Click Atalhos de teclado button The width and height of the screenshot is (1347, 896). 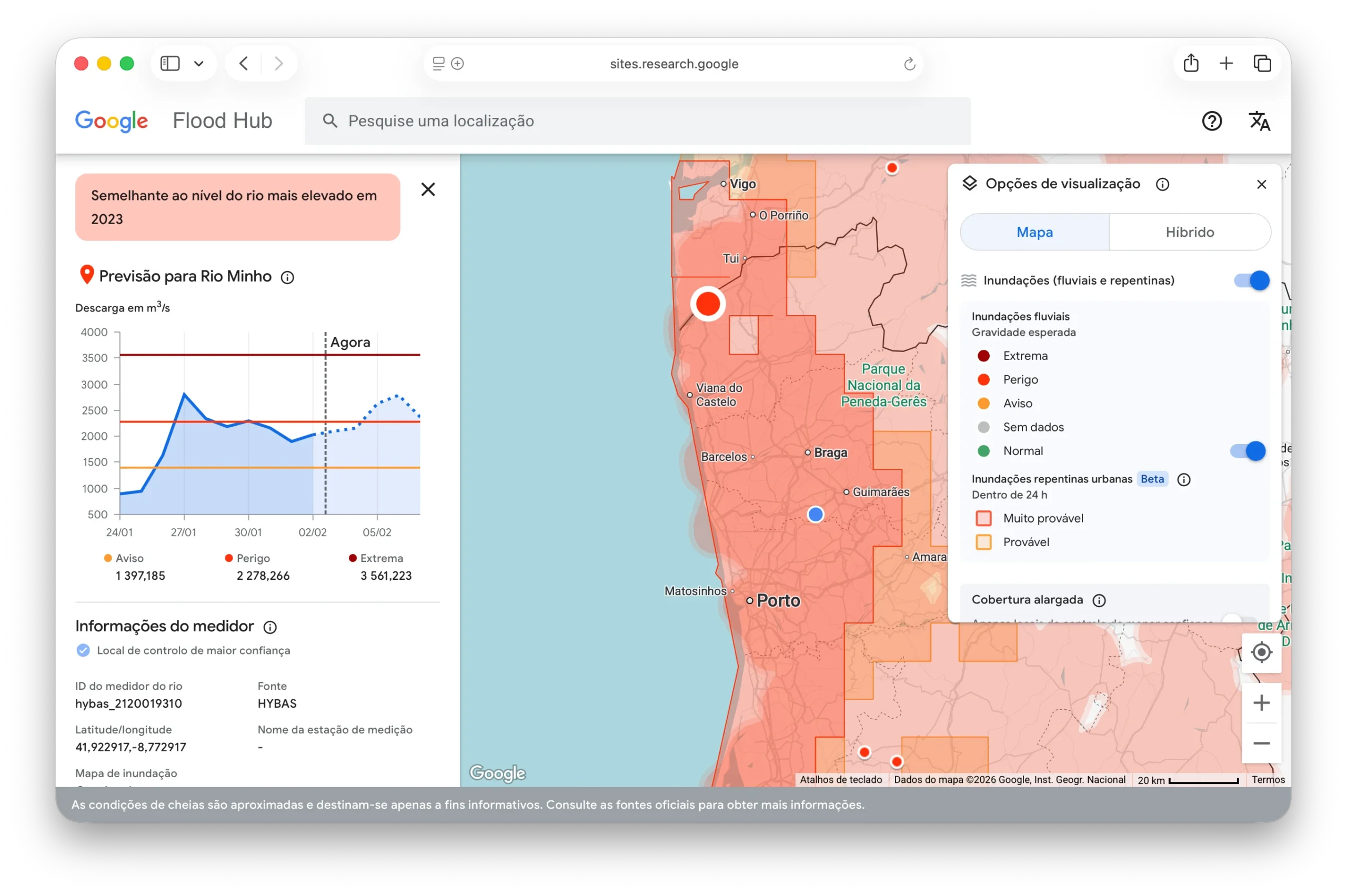tap(840, 780)
